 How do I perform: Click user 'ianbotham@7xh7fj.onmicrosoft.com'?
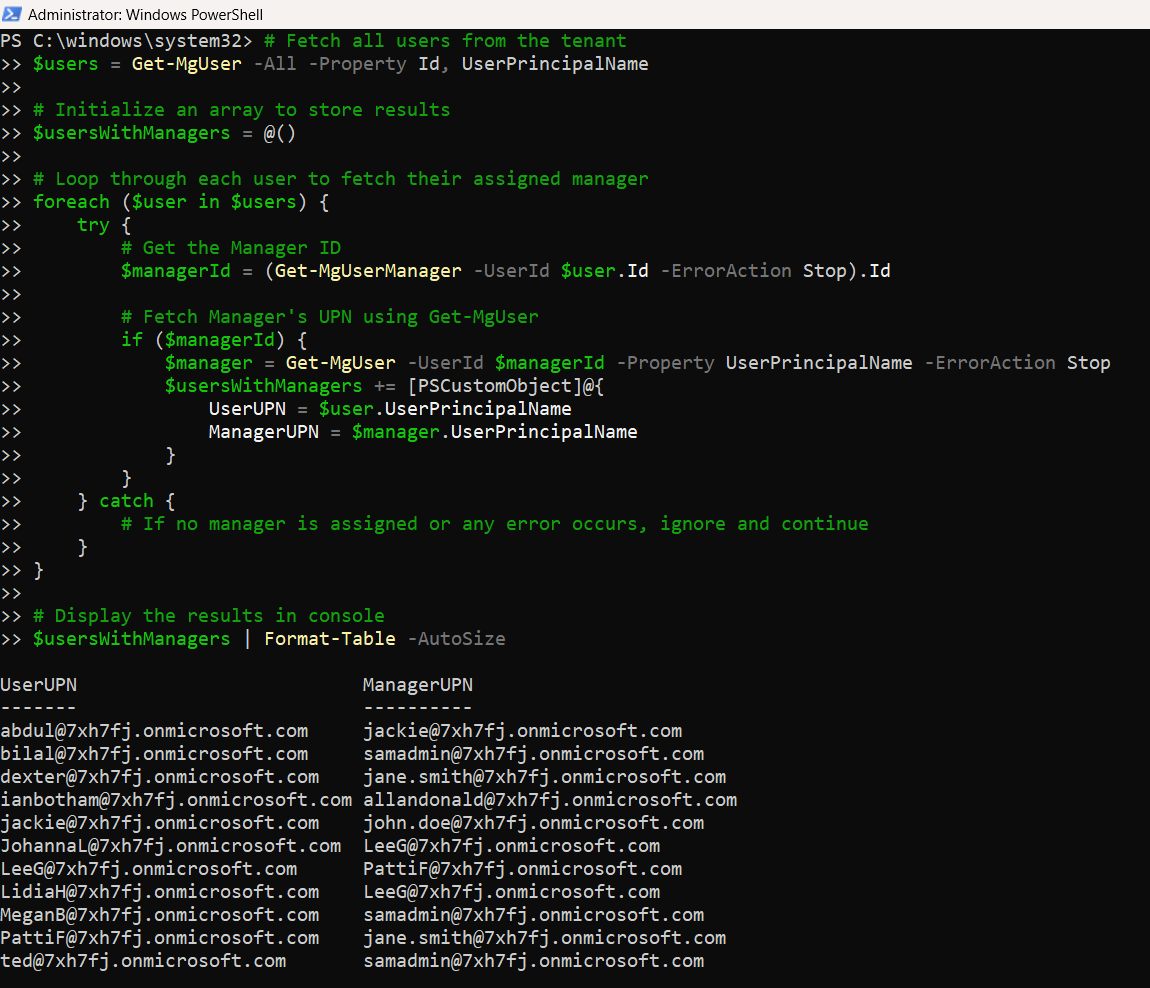coord(176,800)
